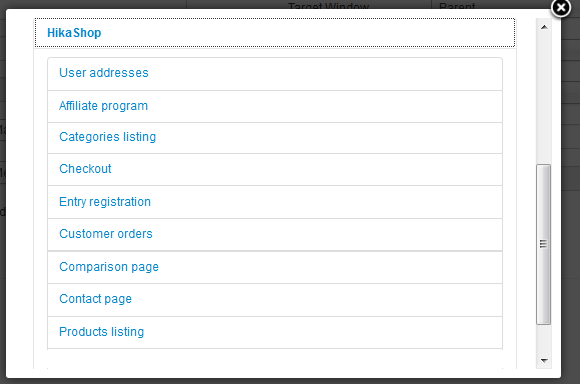Pick the Contact page menu type
Viewport: 580px width, 384px height.
click(x=95, y=299)
